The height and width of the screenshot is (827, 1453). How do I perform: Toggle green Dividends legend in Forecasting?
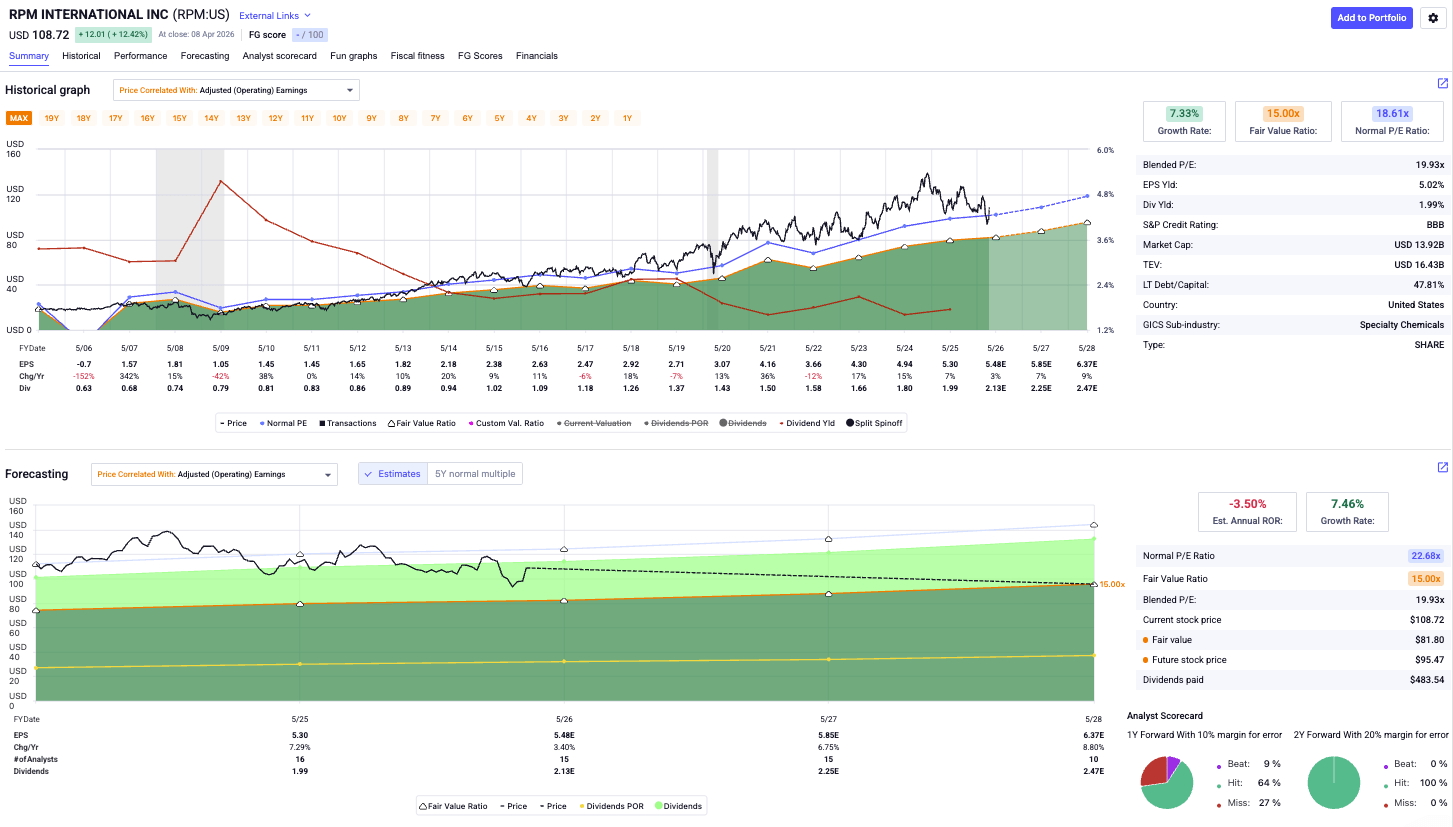coord(679,806)
